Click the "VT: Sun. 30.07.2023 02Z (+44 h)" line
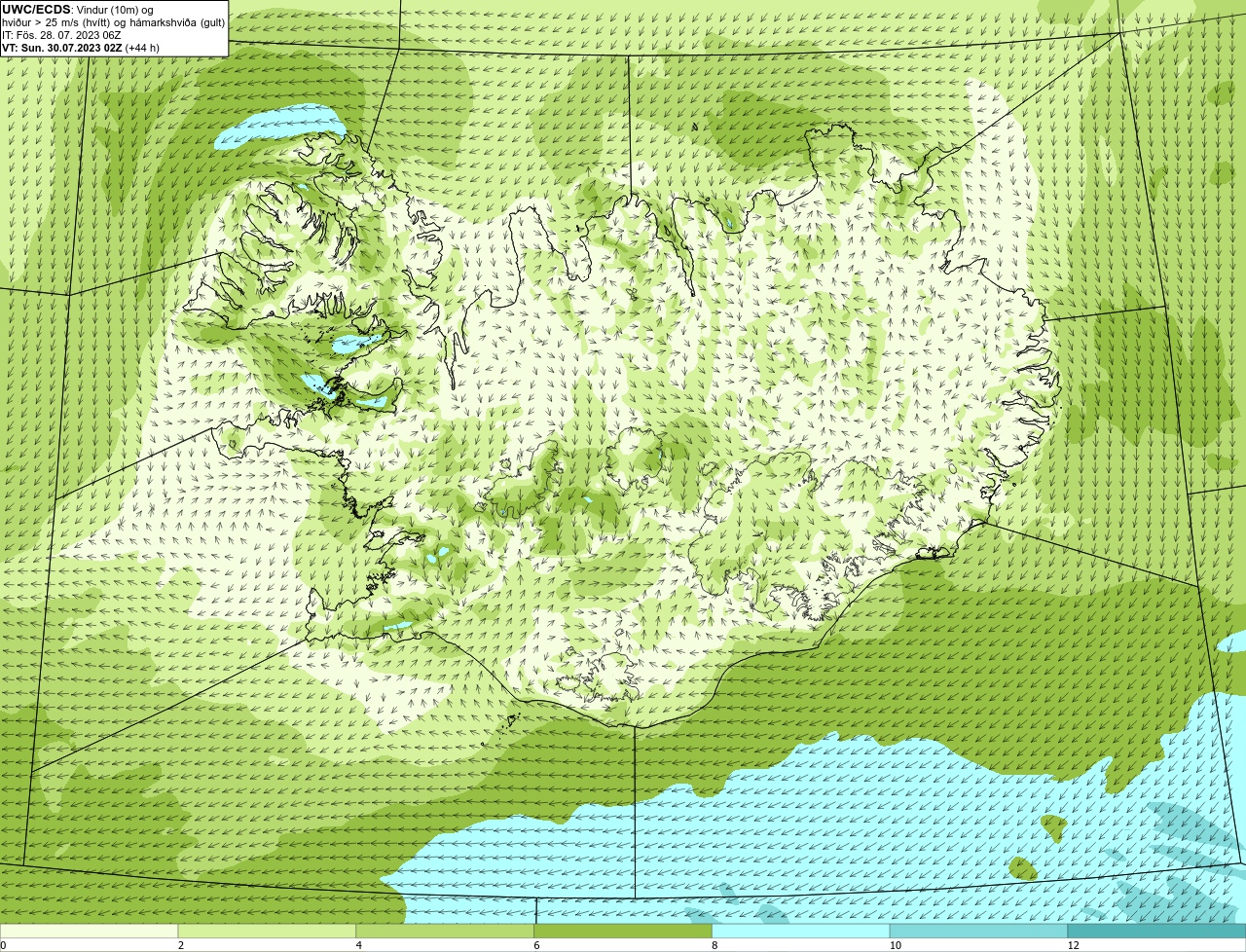 81,48
